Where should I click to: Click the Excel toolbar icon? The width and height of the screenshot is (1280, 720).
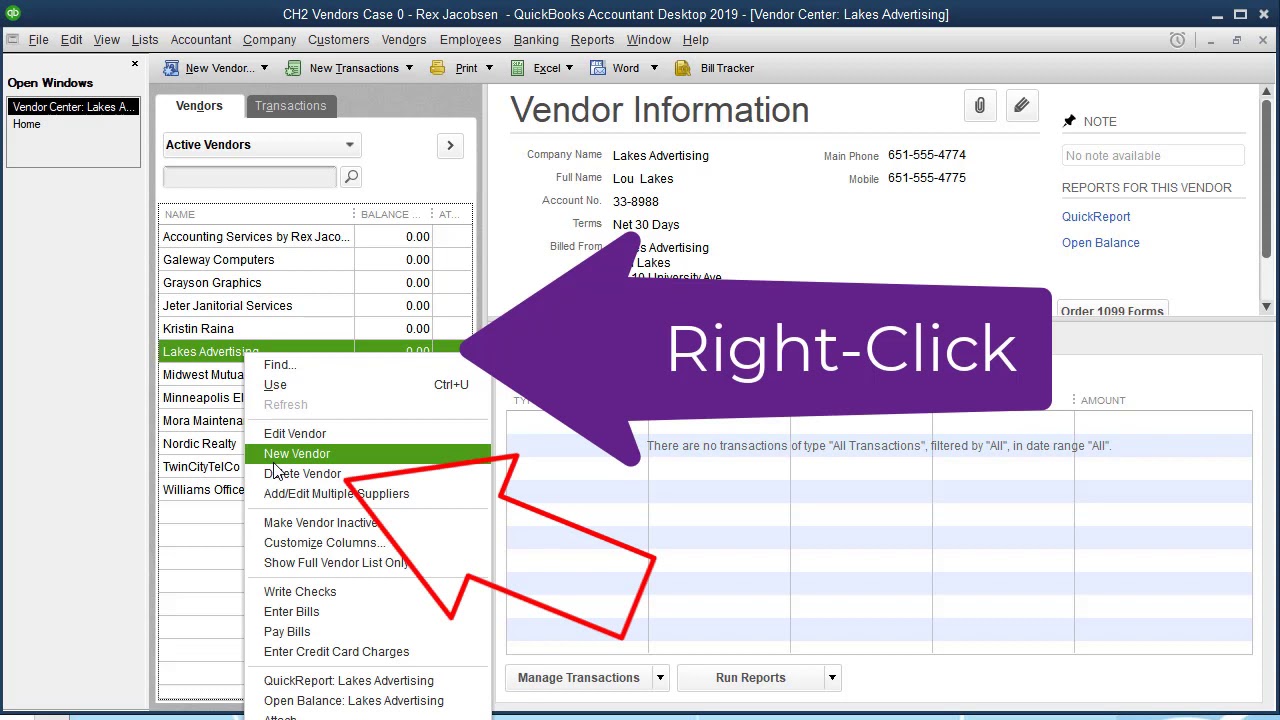517,68
